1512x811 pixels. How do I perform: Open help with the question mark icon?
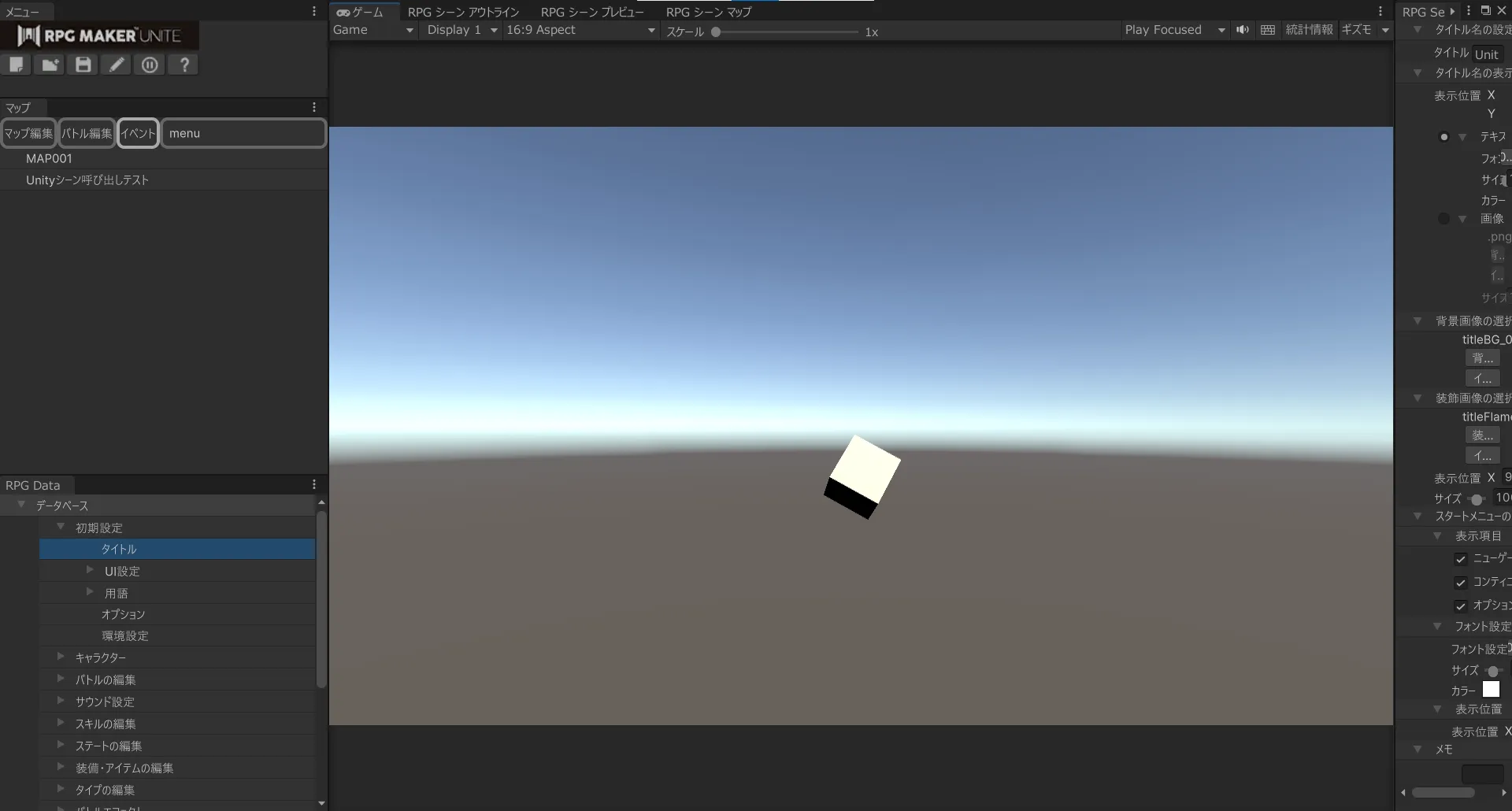[x=184, y=65]
